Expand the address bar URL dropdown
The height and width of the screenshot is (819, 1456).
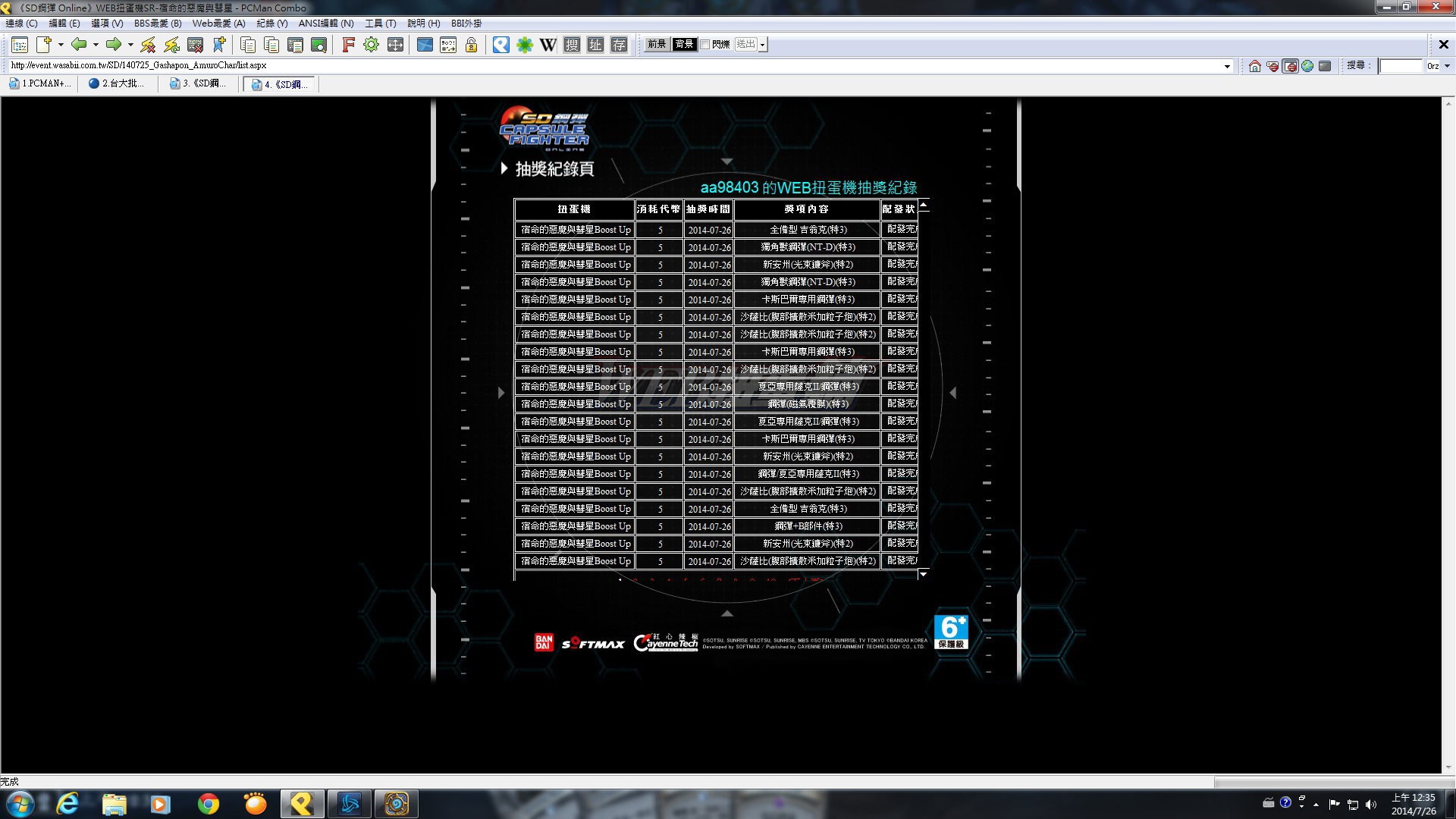[1227, 66]
